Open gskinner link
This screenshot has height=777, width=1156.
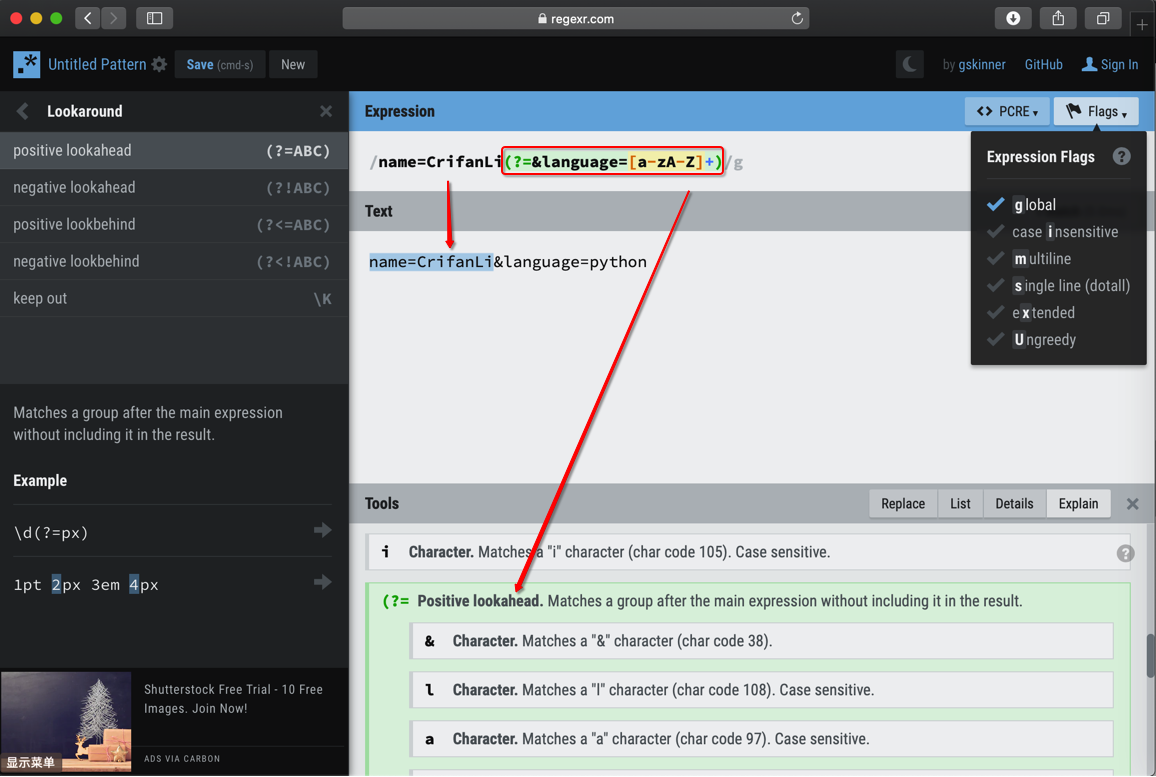pyautogui.click(x=981, y=65)
